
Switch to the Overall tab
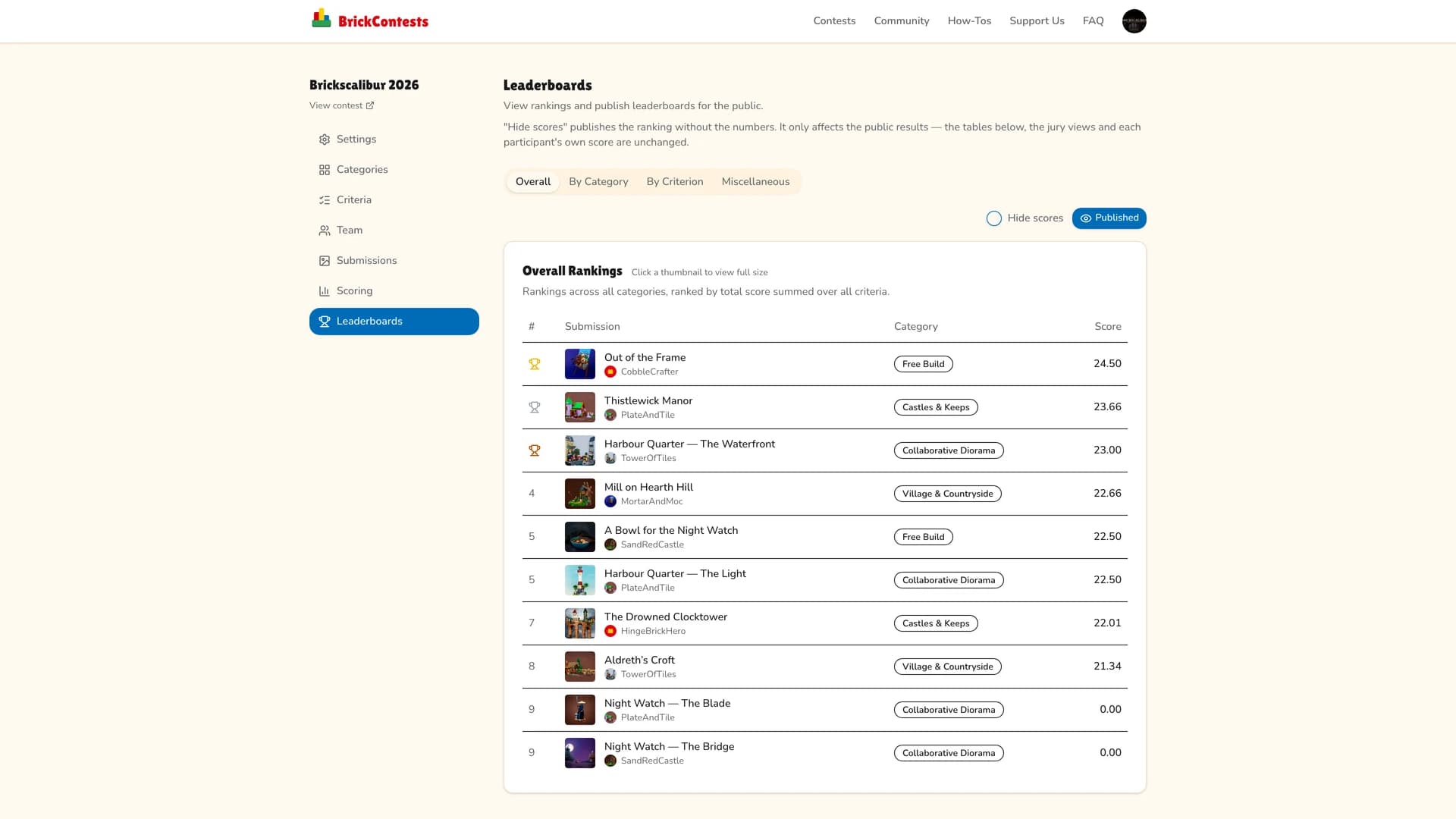point(533,182)
